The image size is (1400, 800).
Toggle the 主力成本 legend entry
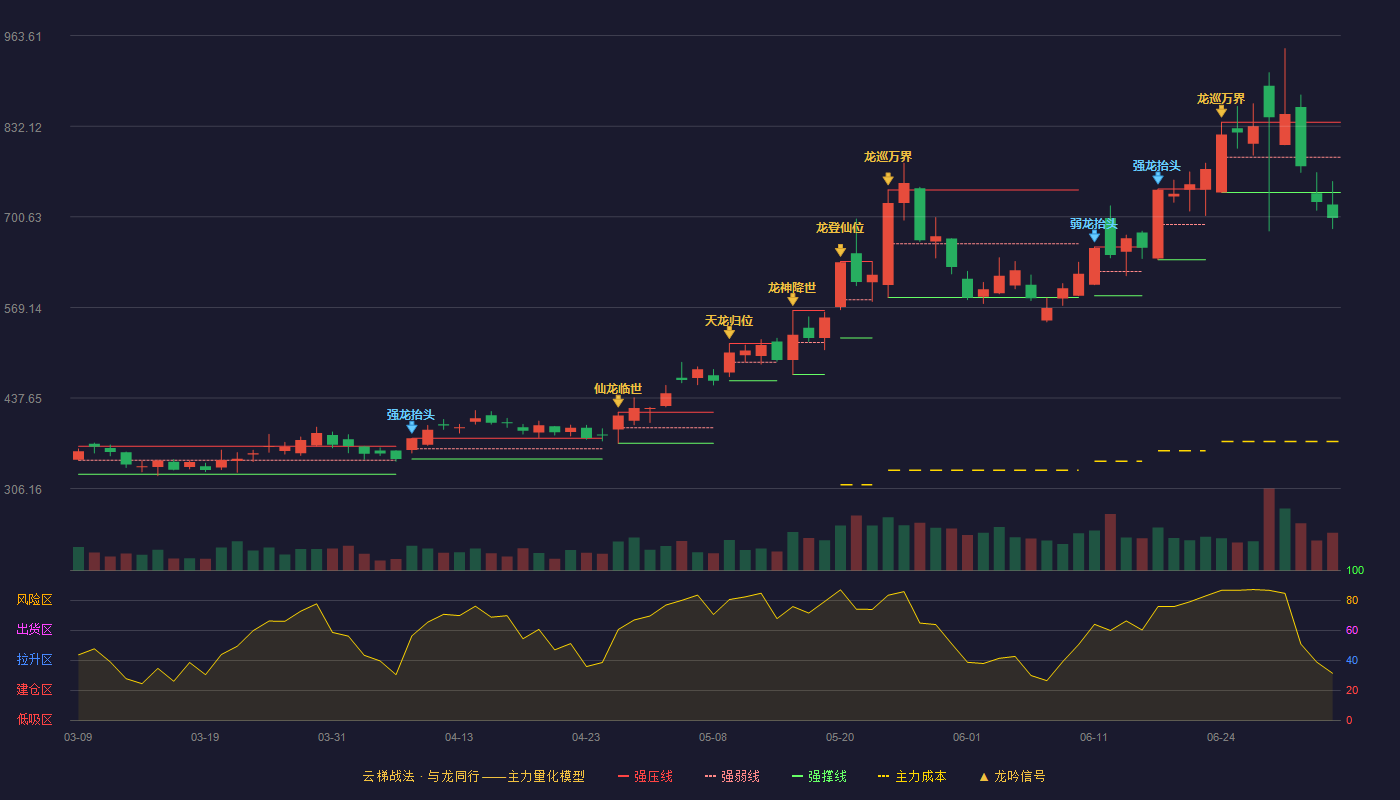point(912,776)
